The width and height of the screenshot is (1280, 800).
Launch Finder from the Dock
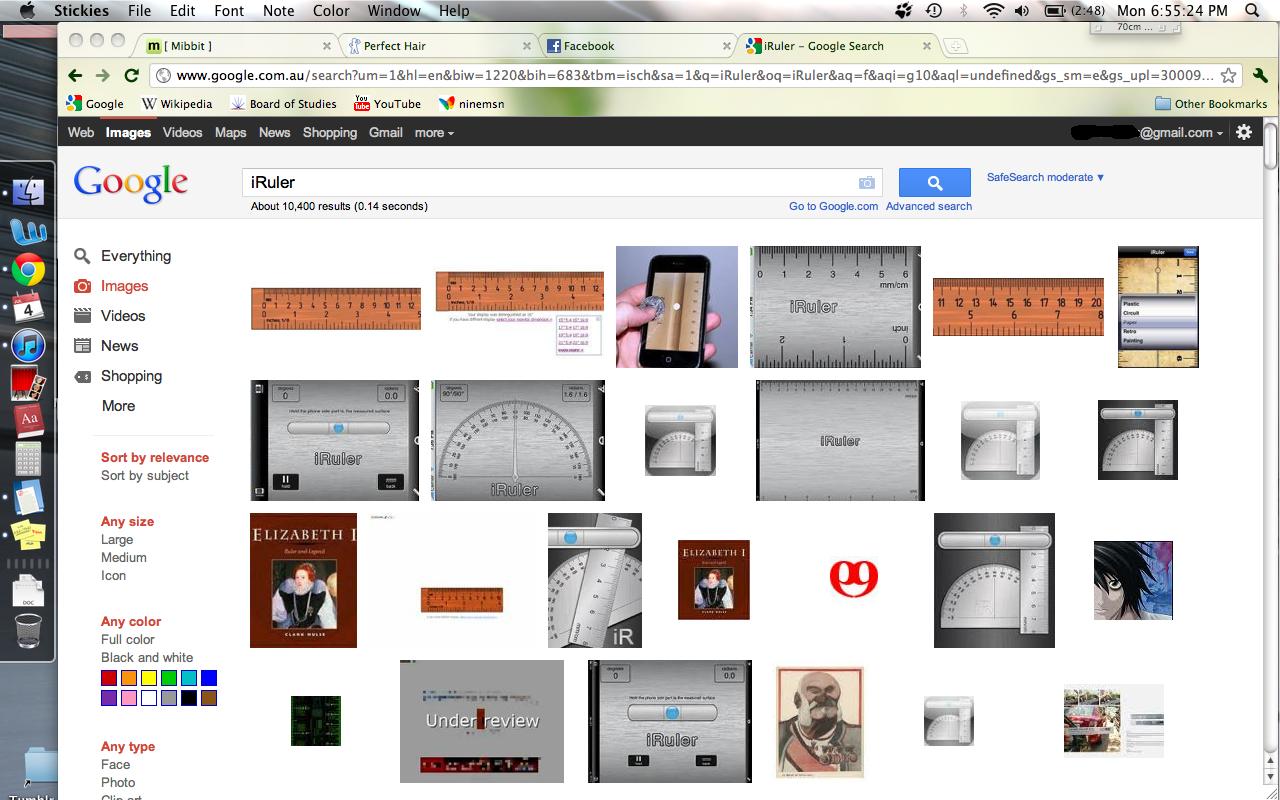(28, 191)
